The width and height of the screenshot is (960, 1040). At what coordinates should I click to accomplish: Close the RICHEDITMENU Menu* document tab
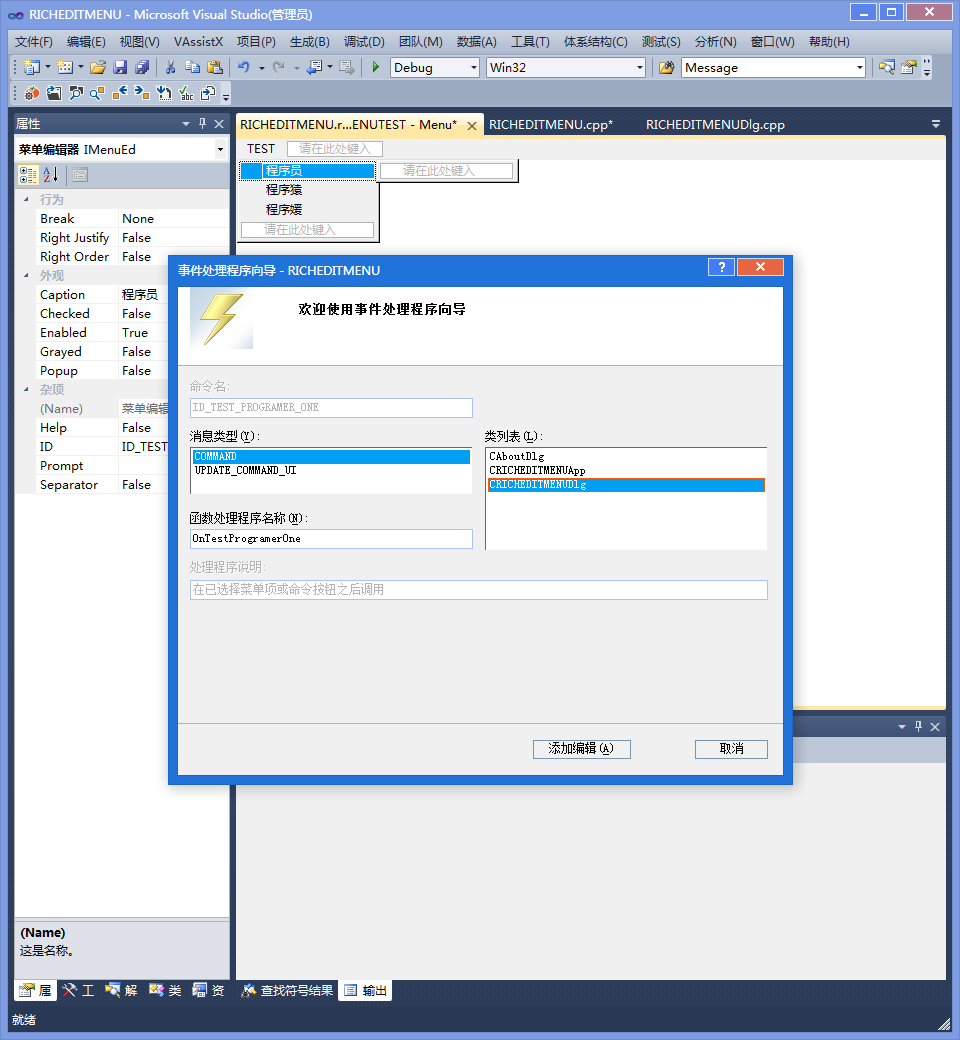pos(472,125)
